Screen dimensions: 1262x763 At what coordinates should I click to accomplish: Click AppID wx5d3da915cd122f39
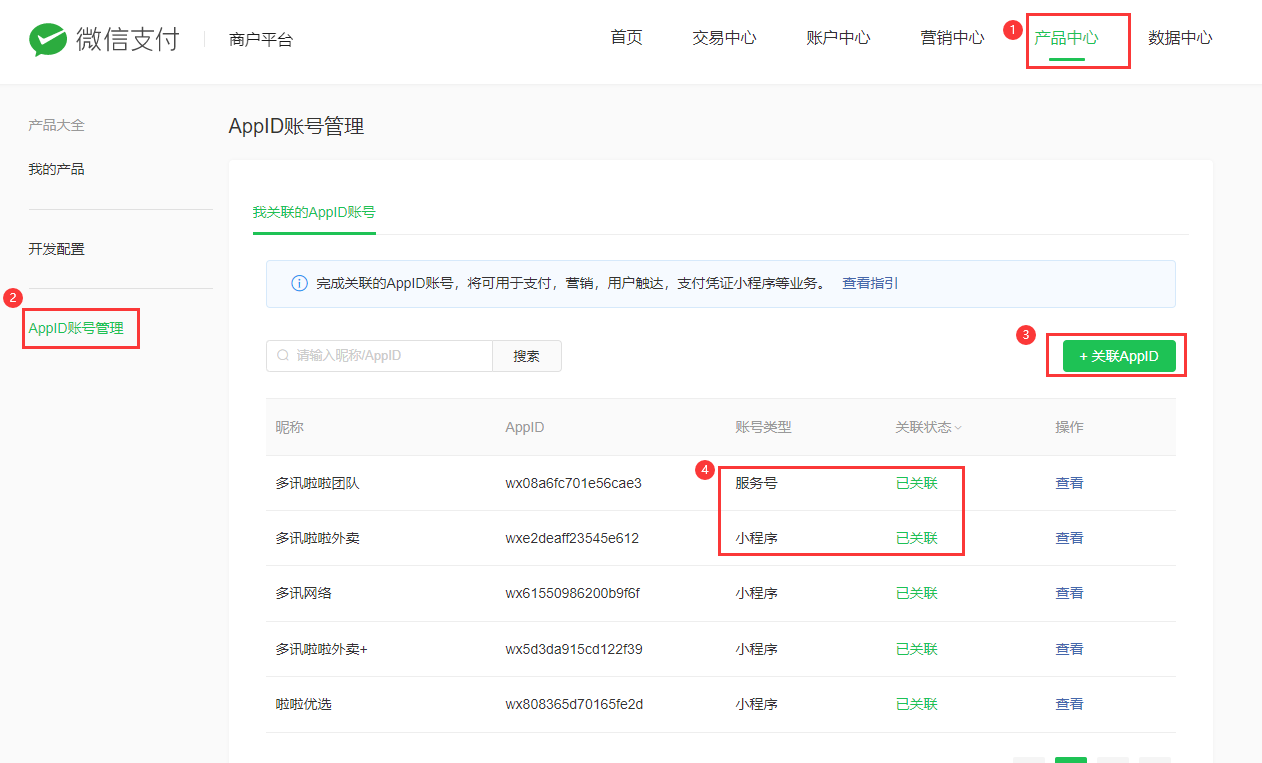coord(574,649)
